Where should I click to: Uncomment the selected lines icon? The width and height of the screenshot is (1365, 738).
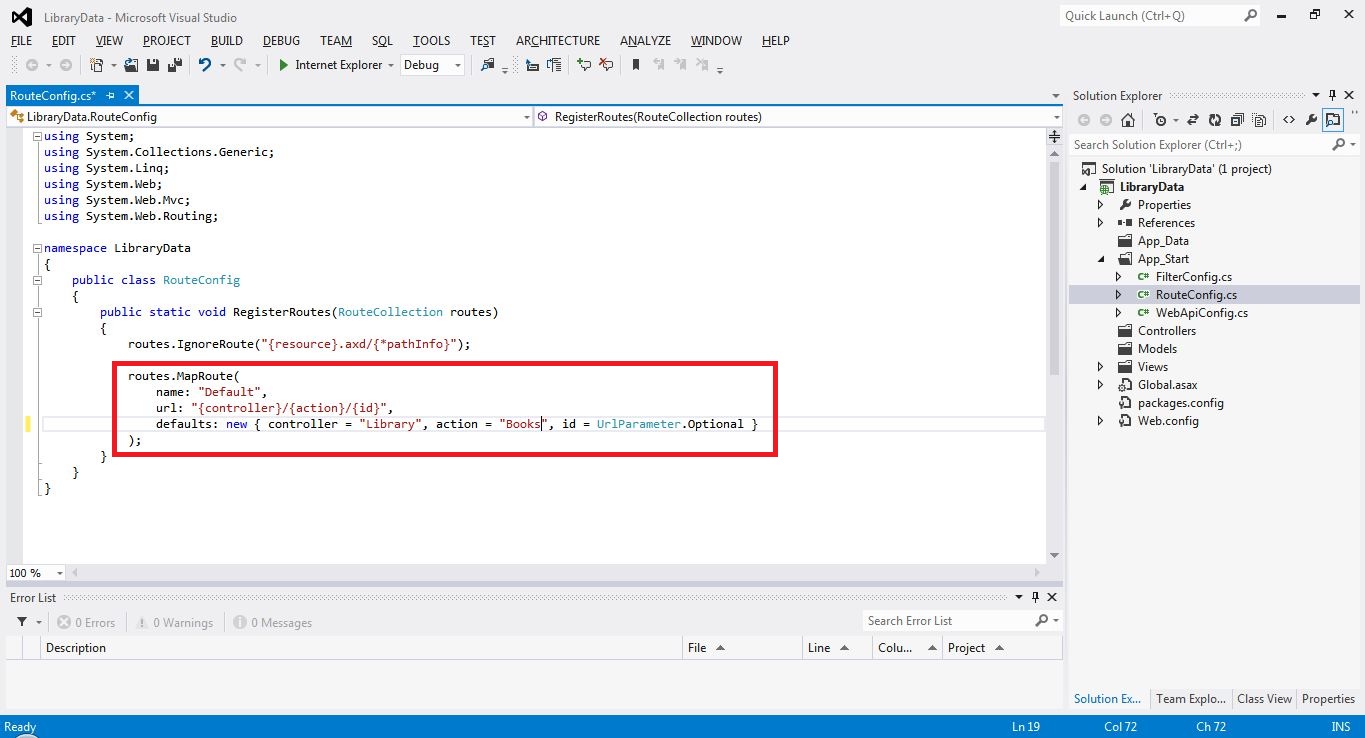click(606, 65)
